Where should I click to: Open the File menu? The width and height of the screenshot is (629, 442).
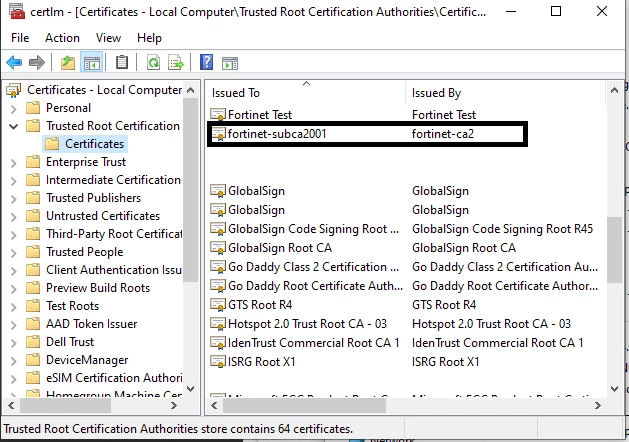click(20, 38)
